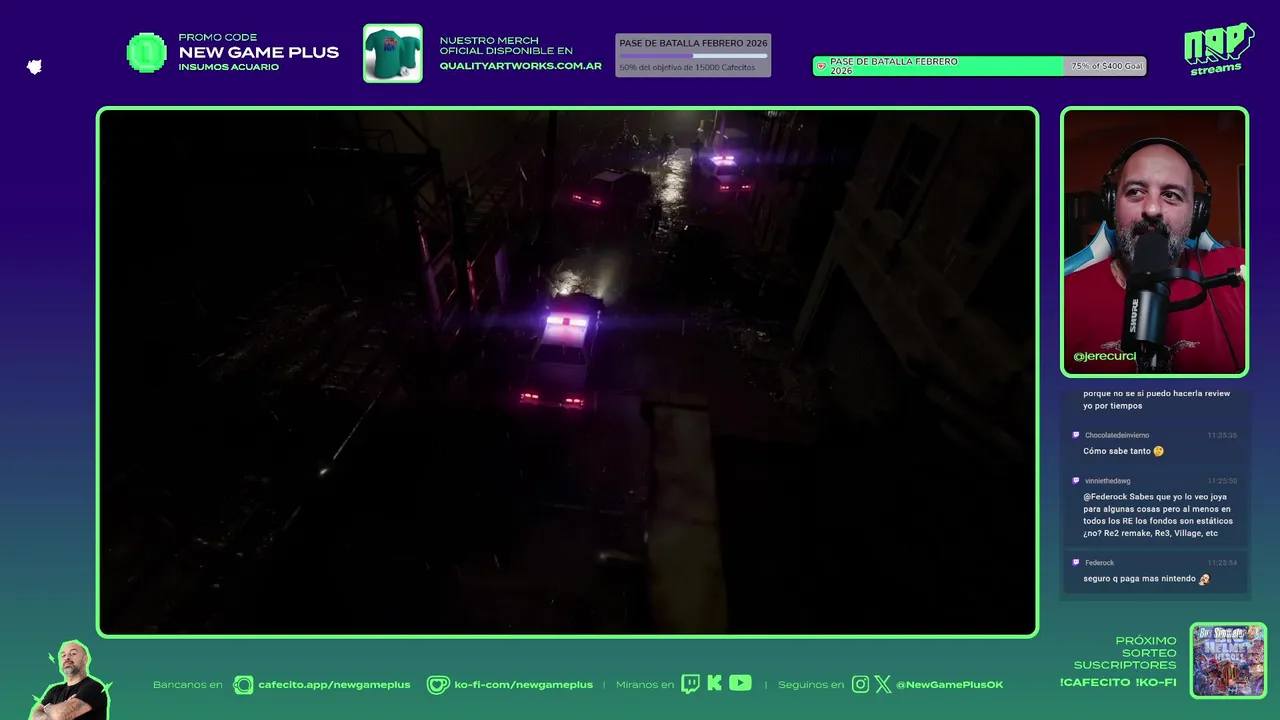Open the green T-shirt merch thumbnail
1280x720 pixels.
392,53
